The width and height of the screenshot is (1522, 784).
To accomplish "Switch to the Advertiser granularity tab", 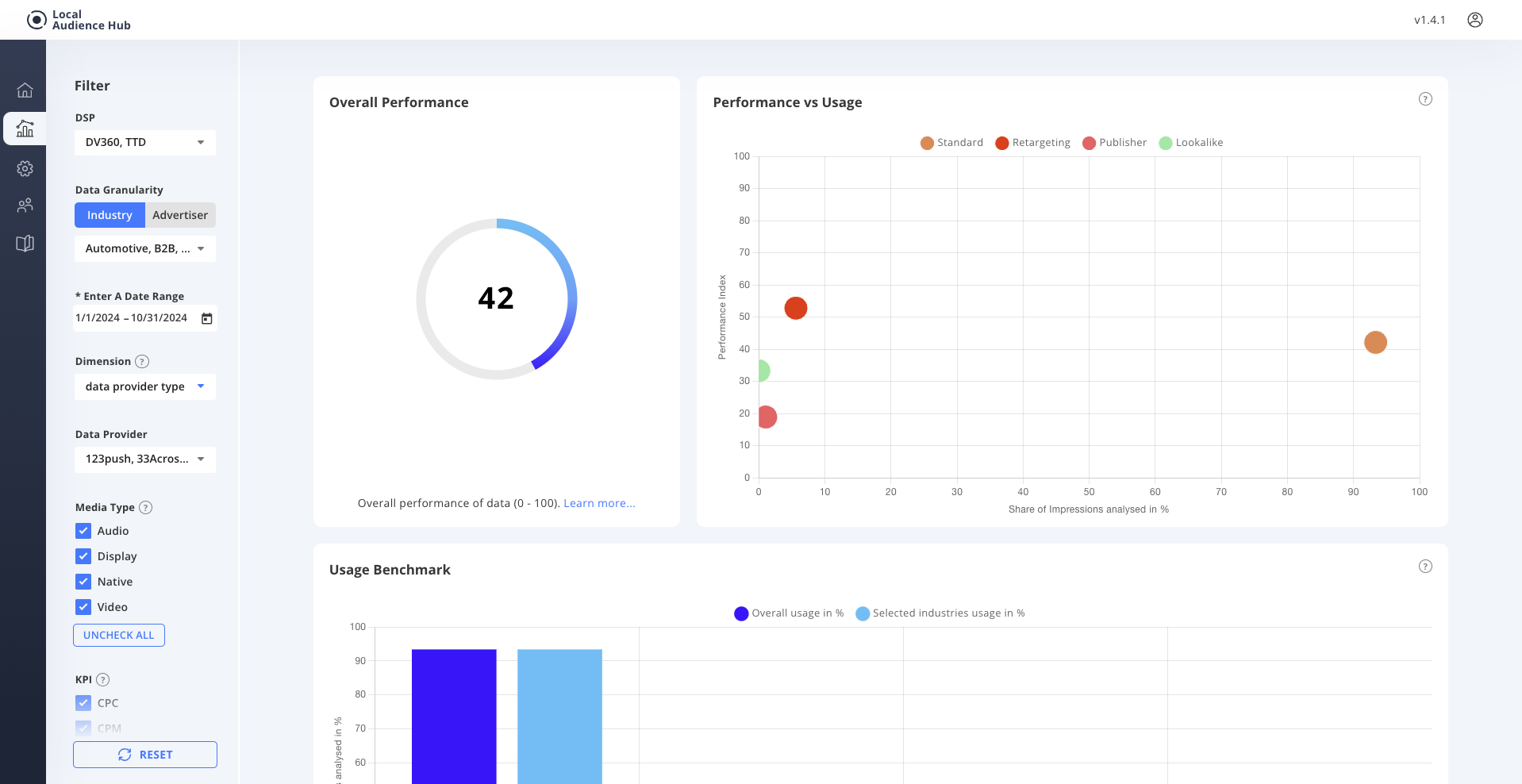I will click(180, 215).
